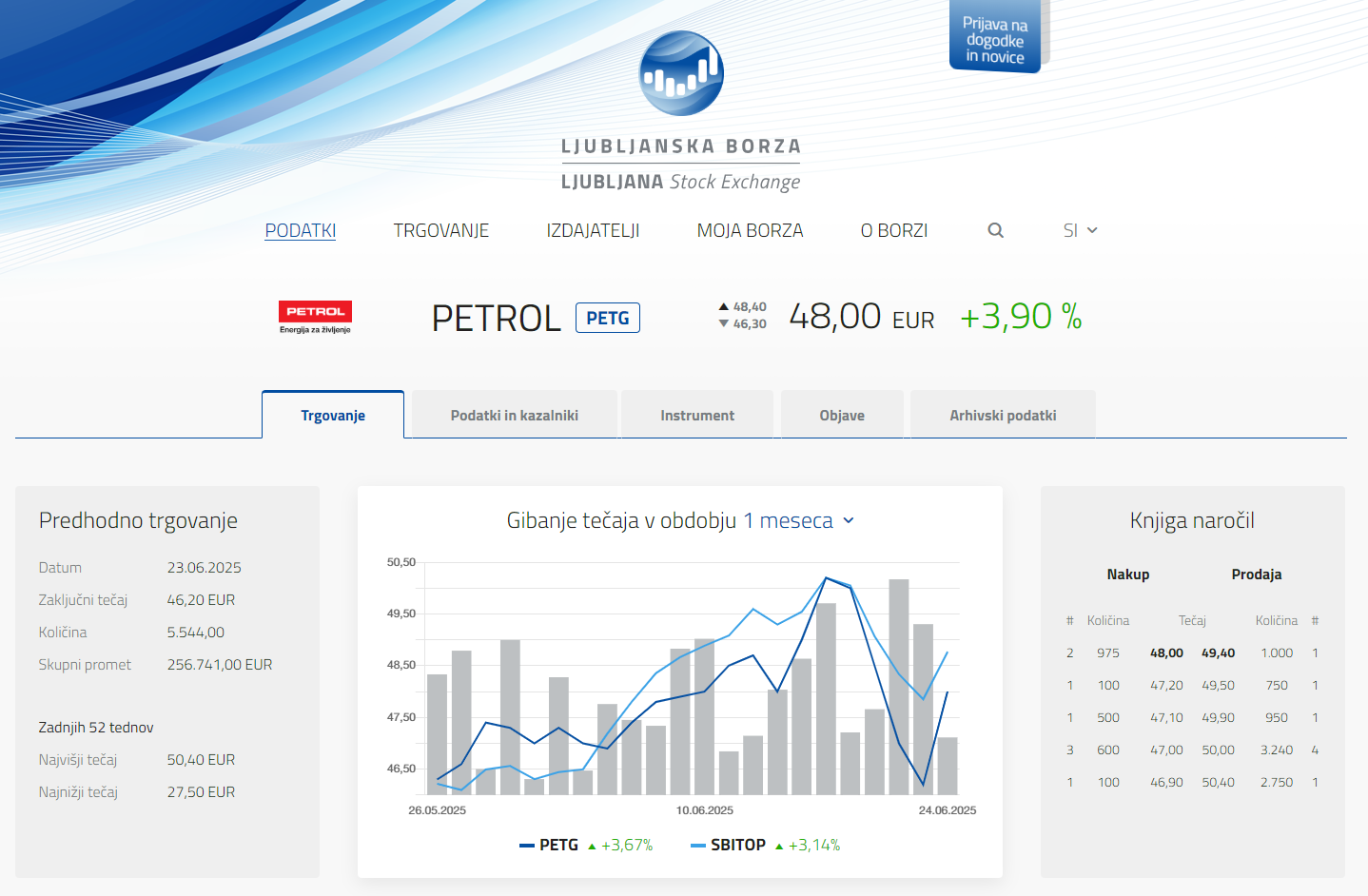Click the Knjiga naročil heading

click(1192, 520)
